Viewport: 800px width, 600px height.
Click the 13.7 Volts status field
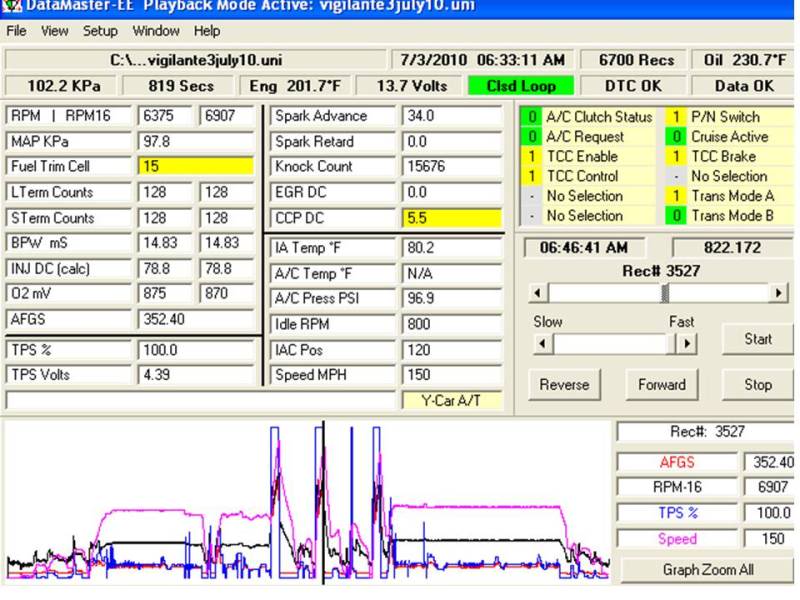[411, 86]
